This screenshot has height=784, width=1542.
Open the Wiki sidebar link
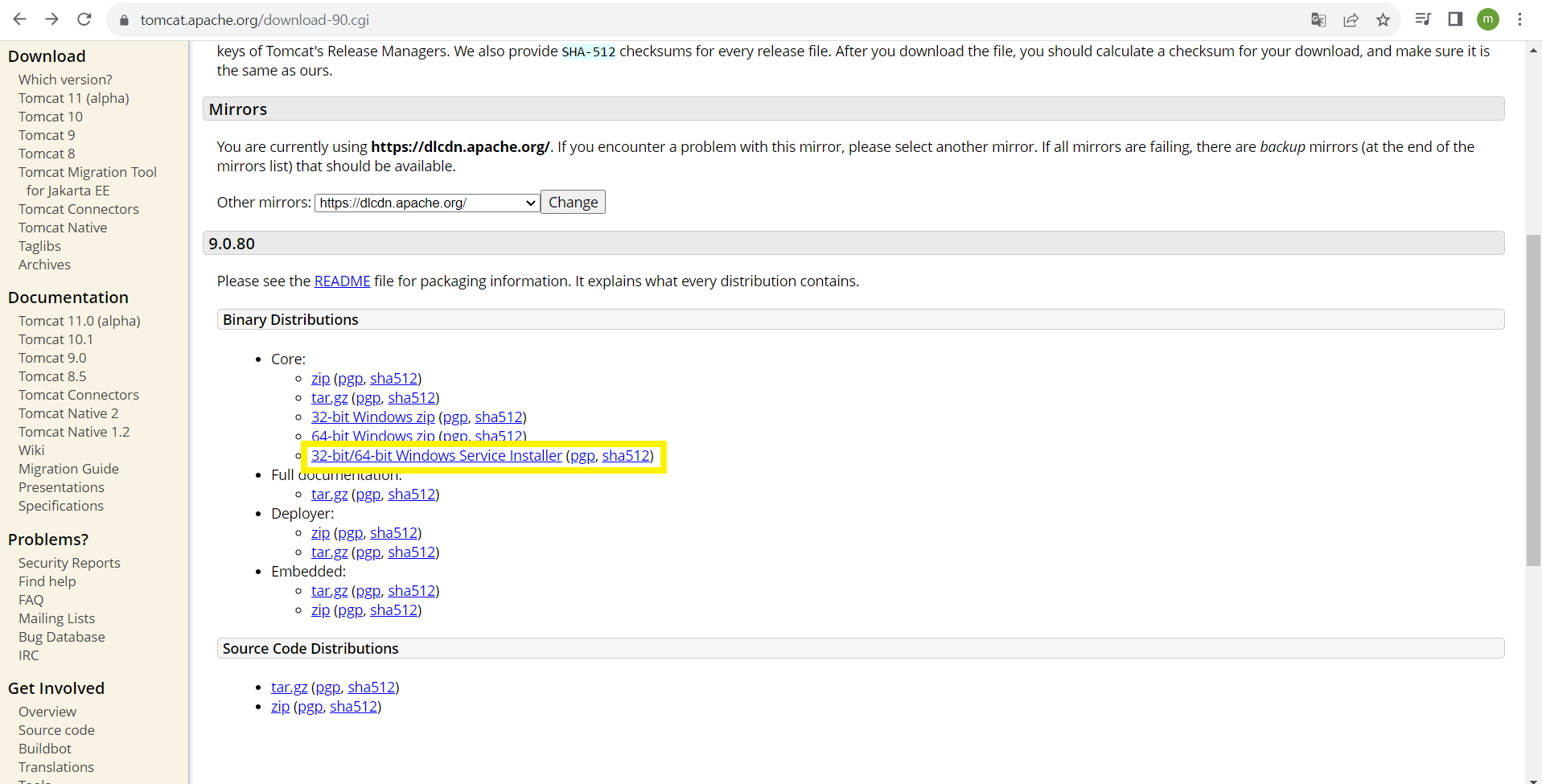[x=31, y=450]
